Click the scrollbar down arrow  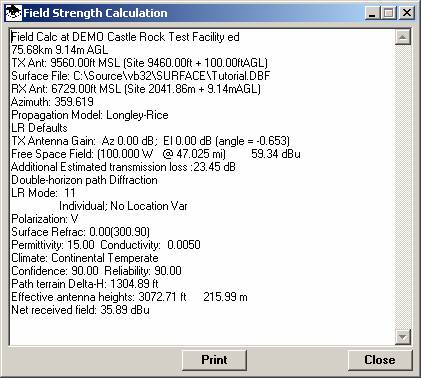403,337
